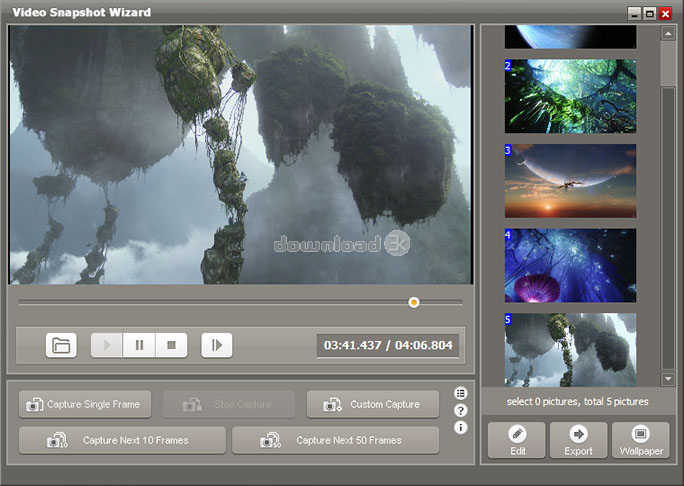Maximize the Video Snapshot Wizard window
This screenshot has width=684, height=486.
650,14
